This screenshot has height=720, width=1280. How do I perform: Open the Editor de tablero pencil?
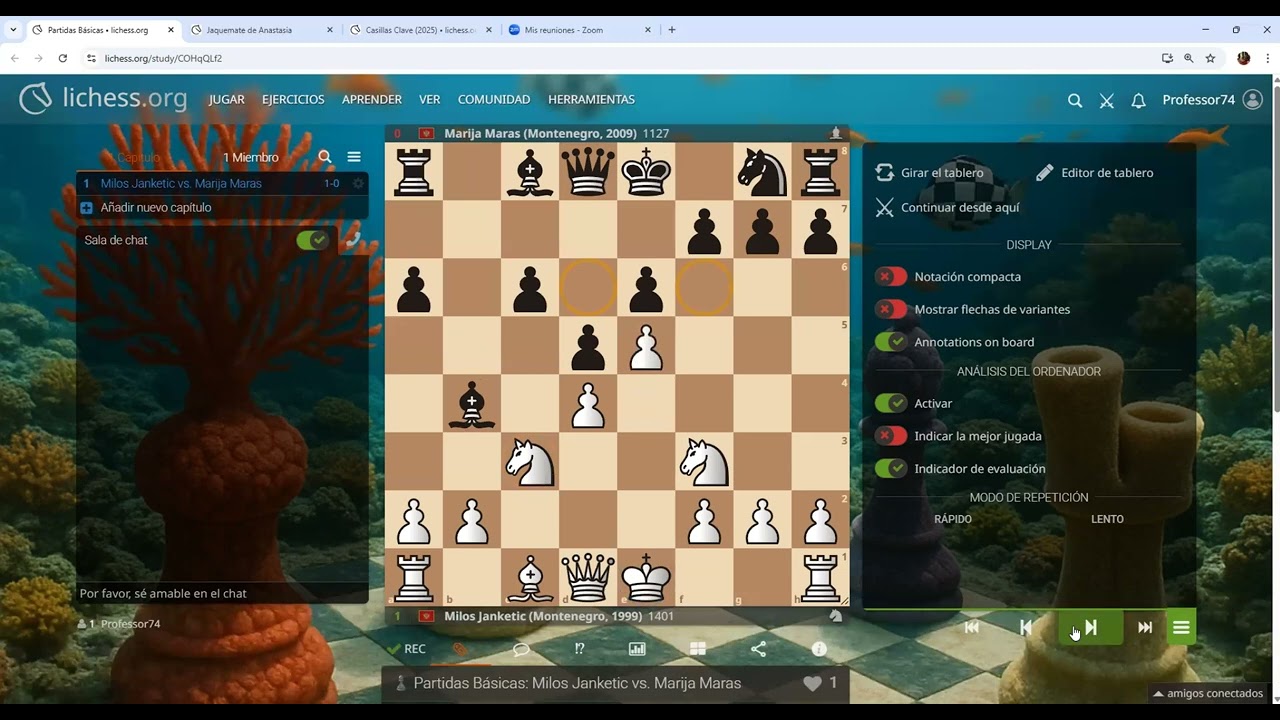pos(1044,173)
